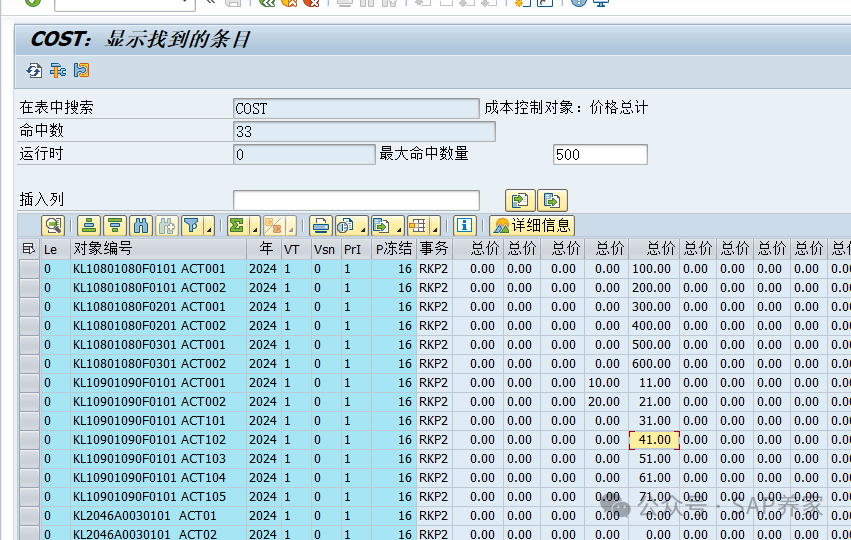This screenshot has width=851, height=540.
Task: Open dropdown arrow beside the Views icon
Action: [x=363, y=226]
